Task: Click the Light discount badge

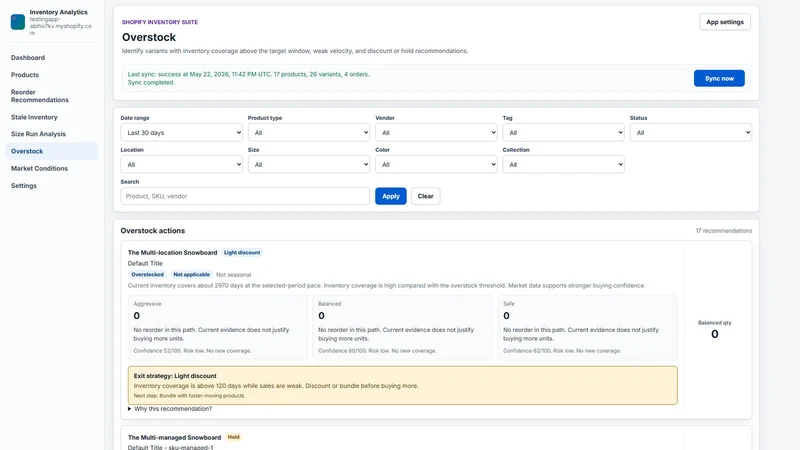Action: tap(242, 253)
